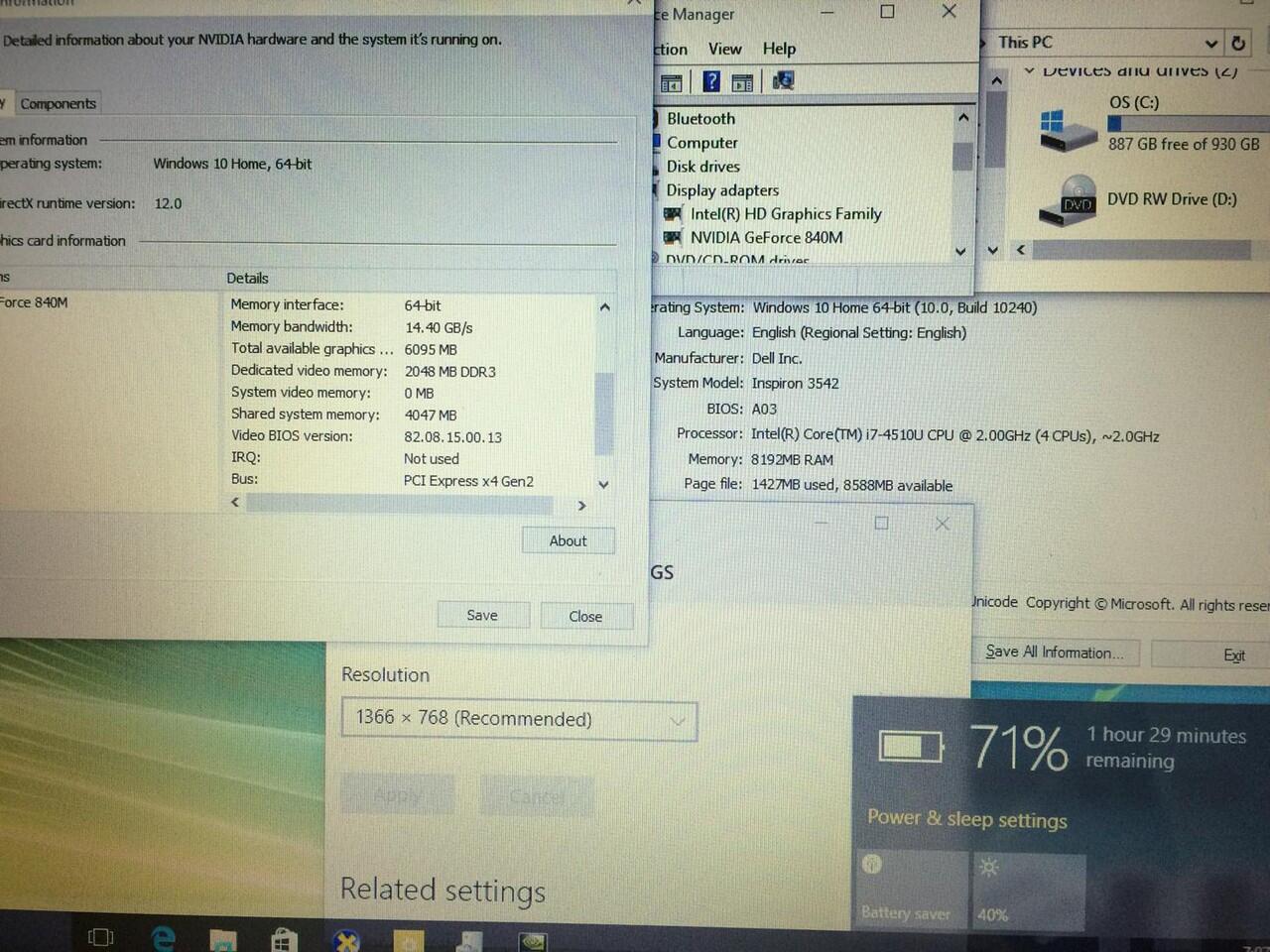Click the Device Manager show/hide console tree icon
1270x952 pixels.
tap(672, 82)
